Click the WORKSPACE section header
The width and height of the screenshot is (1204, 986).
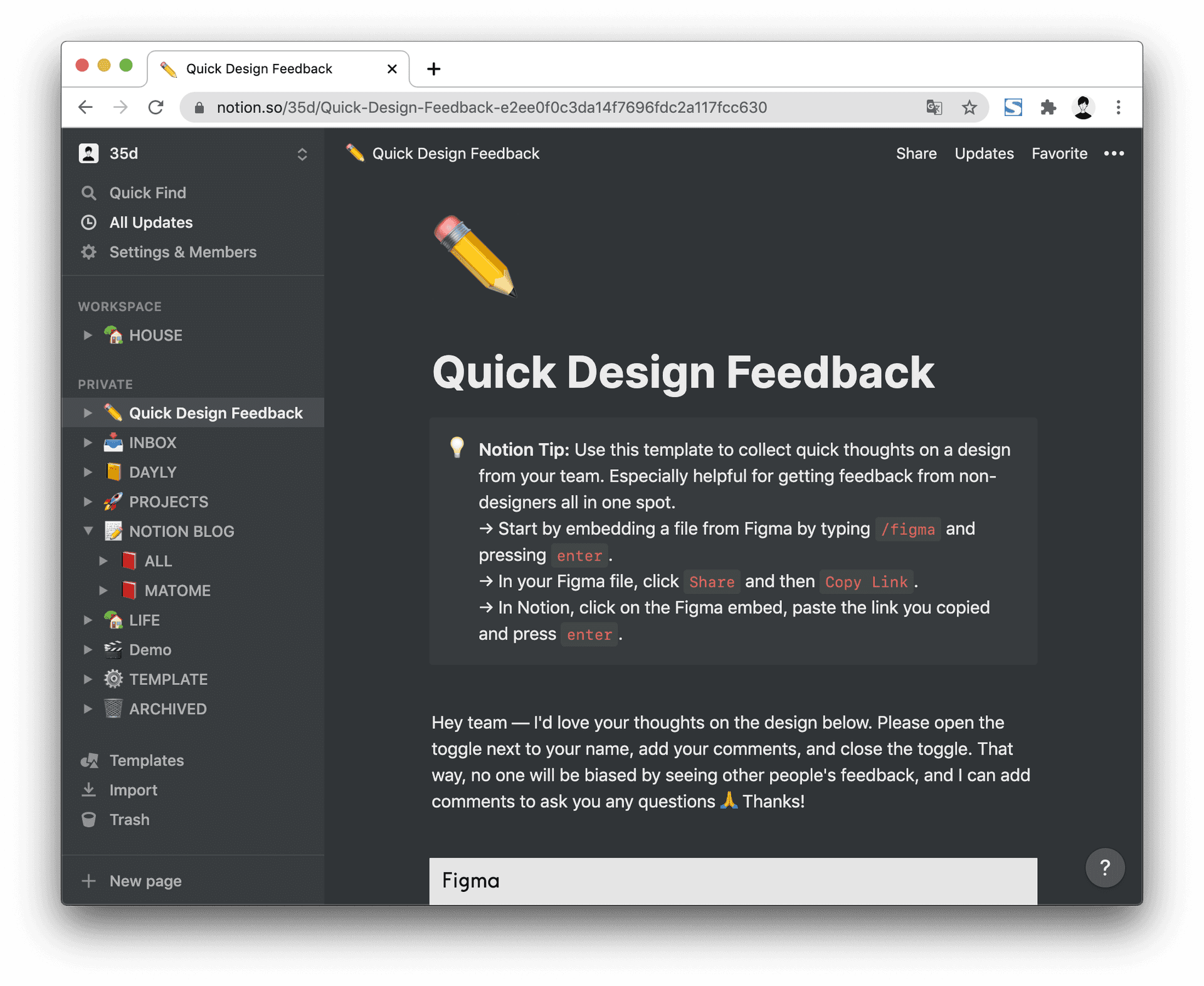point(120,307)
